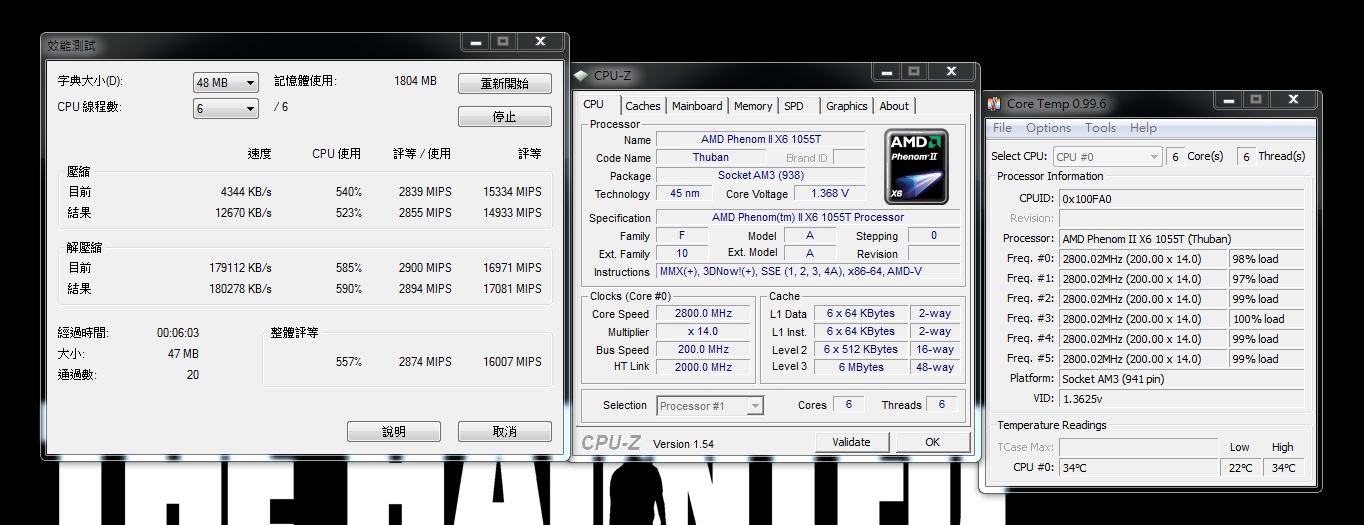Click the Processor field in Core Temp
1364x525 pixels.
[1181, 239]
